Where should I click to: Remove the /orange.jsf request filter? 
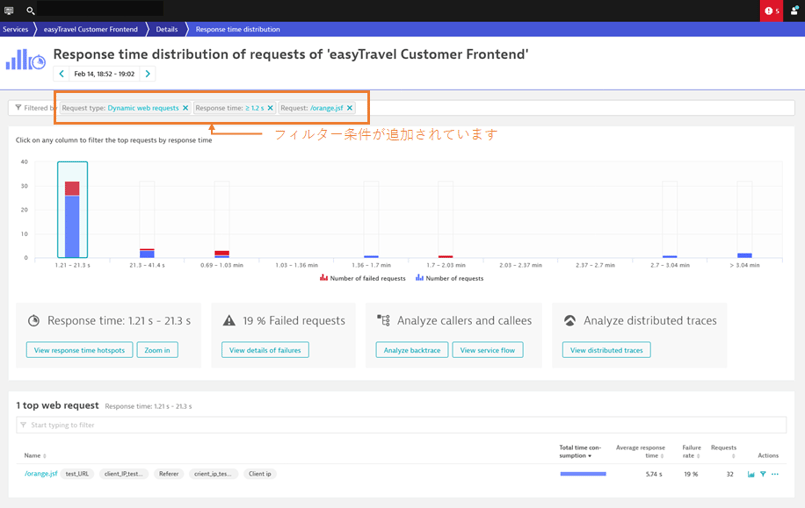[x=350, y=108]
